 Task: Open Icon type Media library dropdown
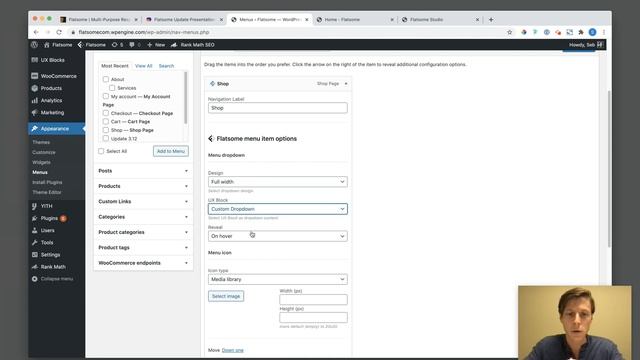click(278, 279)
